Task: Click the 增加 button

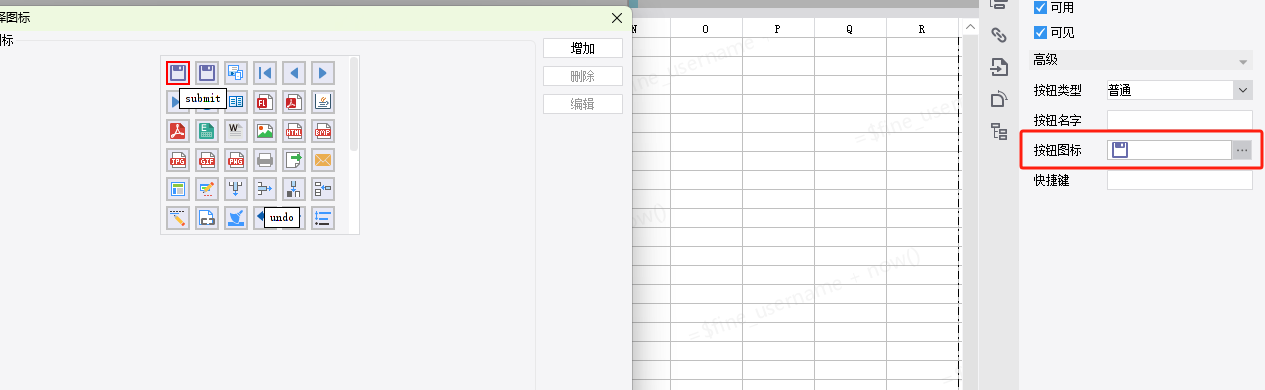Action: [x=583, y=48]
